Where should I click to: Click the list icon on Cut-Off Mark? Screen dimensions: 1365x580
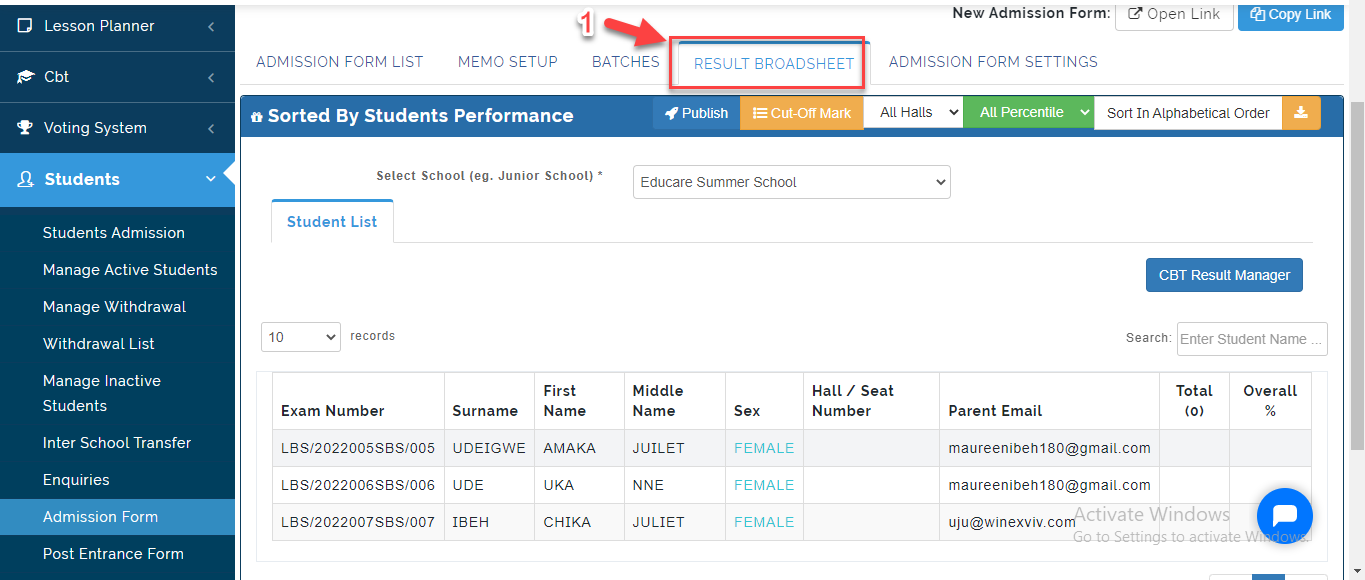pos(760,113)
